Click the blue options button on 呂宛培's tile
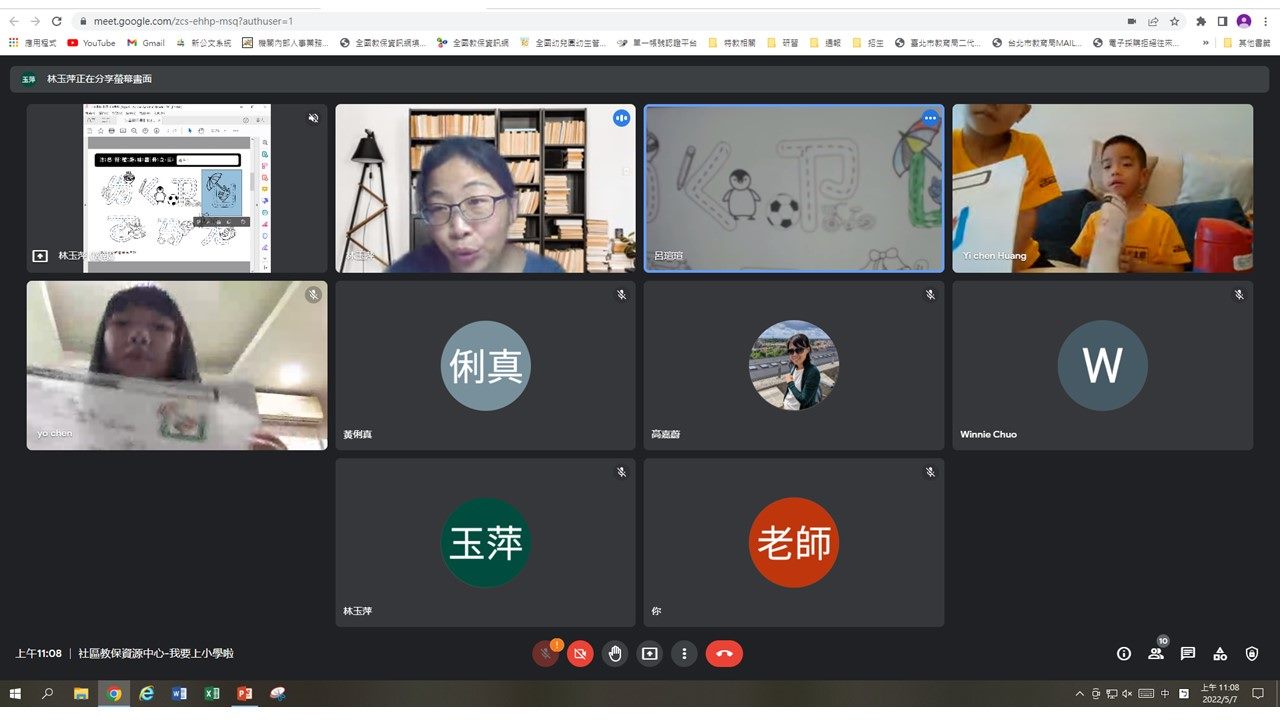The image size is (1280, 720). (x=930, y=118)
